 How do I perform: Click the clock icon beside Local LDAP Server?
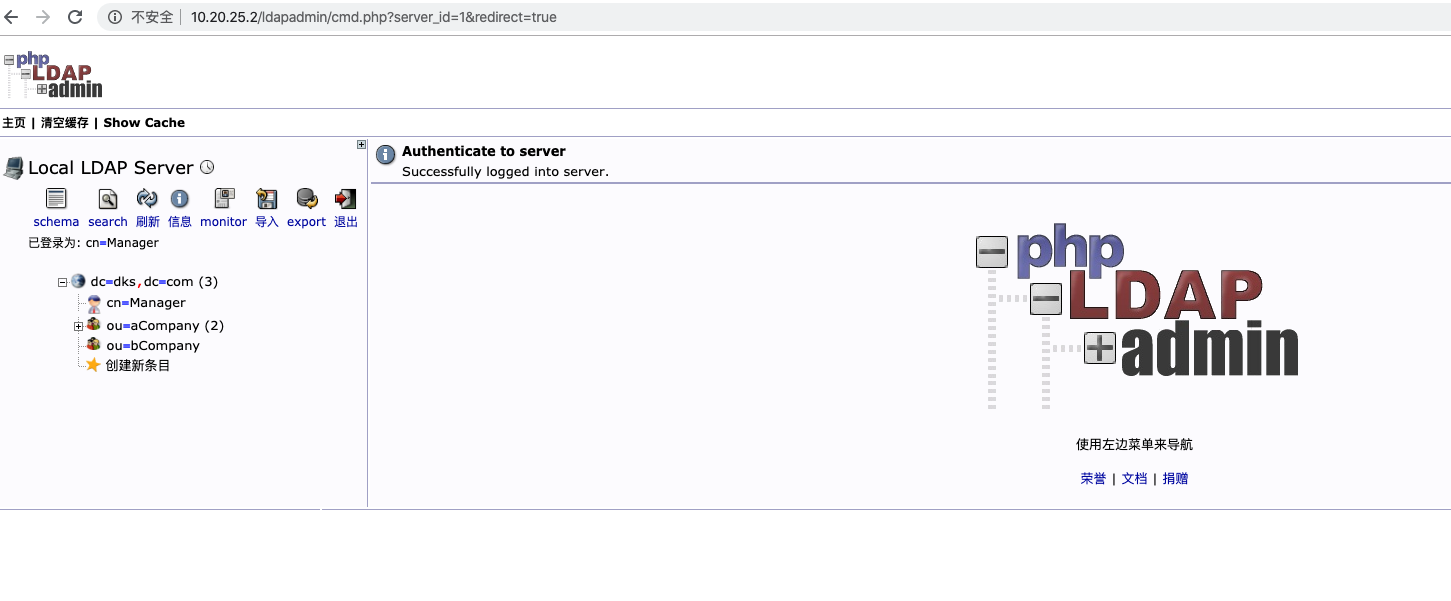tap(207, 167)
